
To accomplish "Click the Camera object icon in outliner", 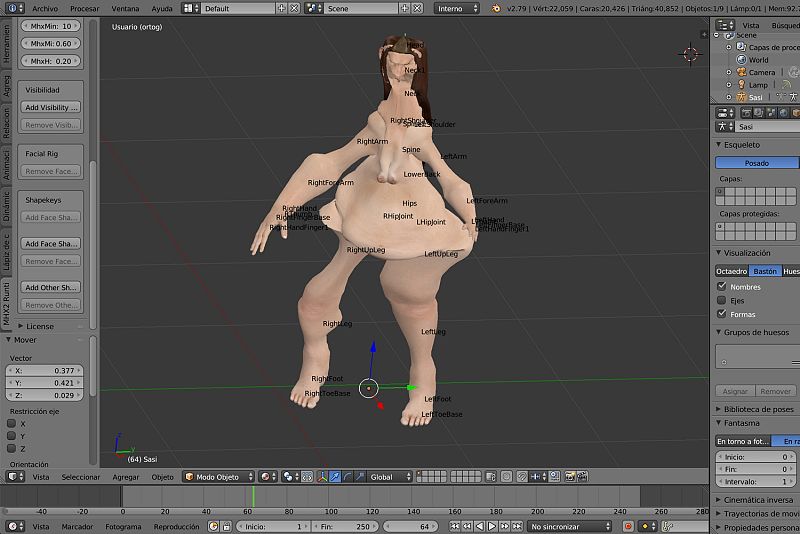I will tap(741, 72).
